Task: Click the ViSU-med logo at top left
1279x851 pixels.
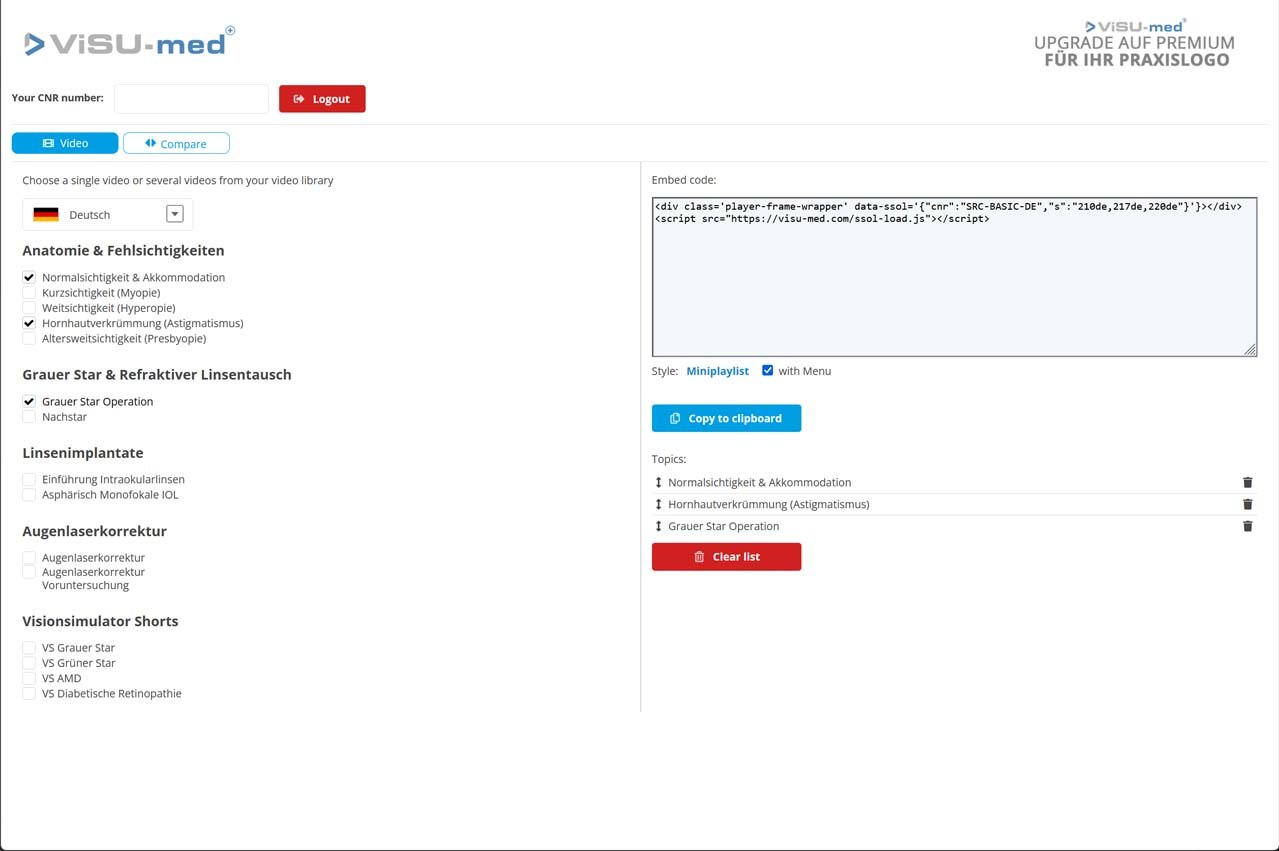Action: click(130, 43)
